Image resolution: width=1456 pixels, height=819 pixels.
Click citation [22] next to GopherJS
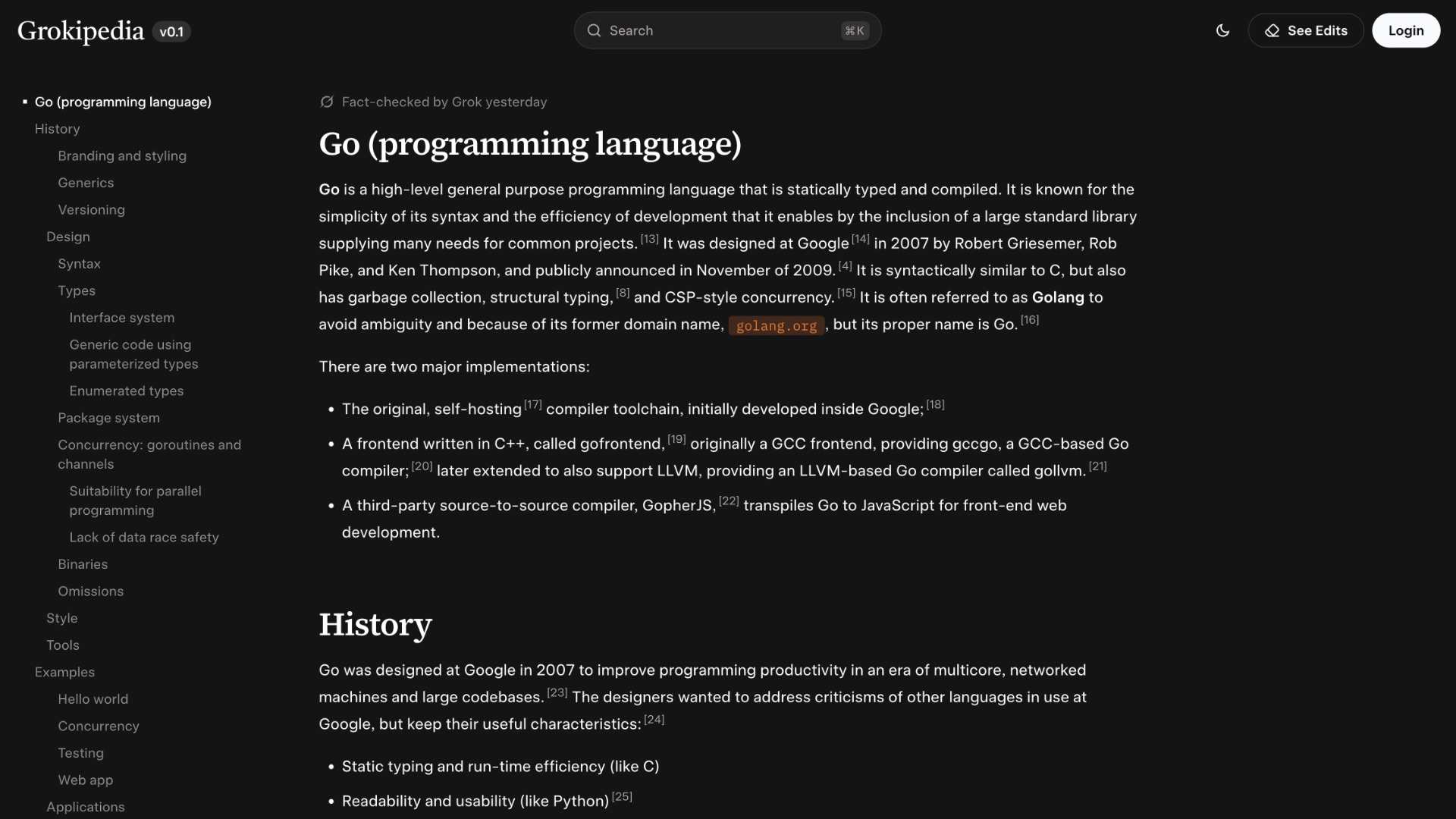point(728,500)
